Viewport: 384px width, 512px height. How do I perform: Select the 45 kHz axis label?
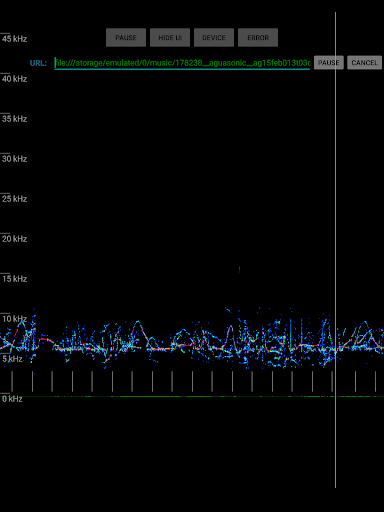coord(14,39)
